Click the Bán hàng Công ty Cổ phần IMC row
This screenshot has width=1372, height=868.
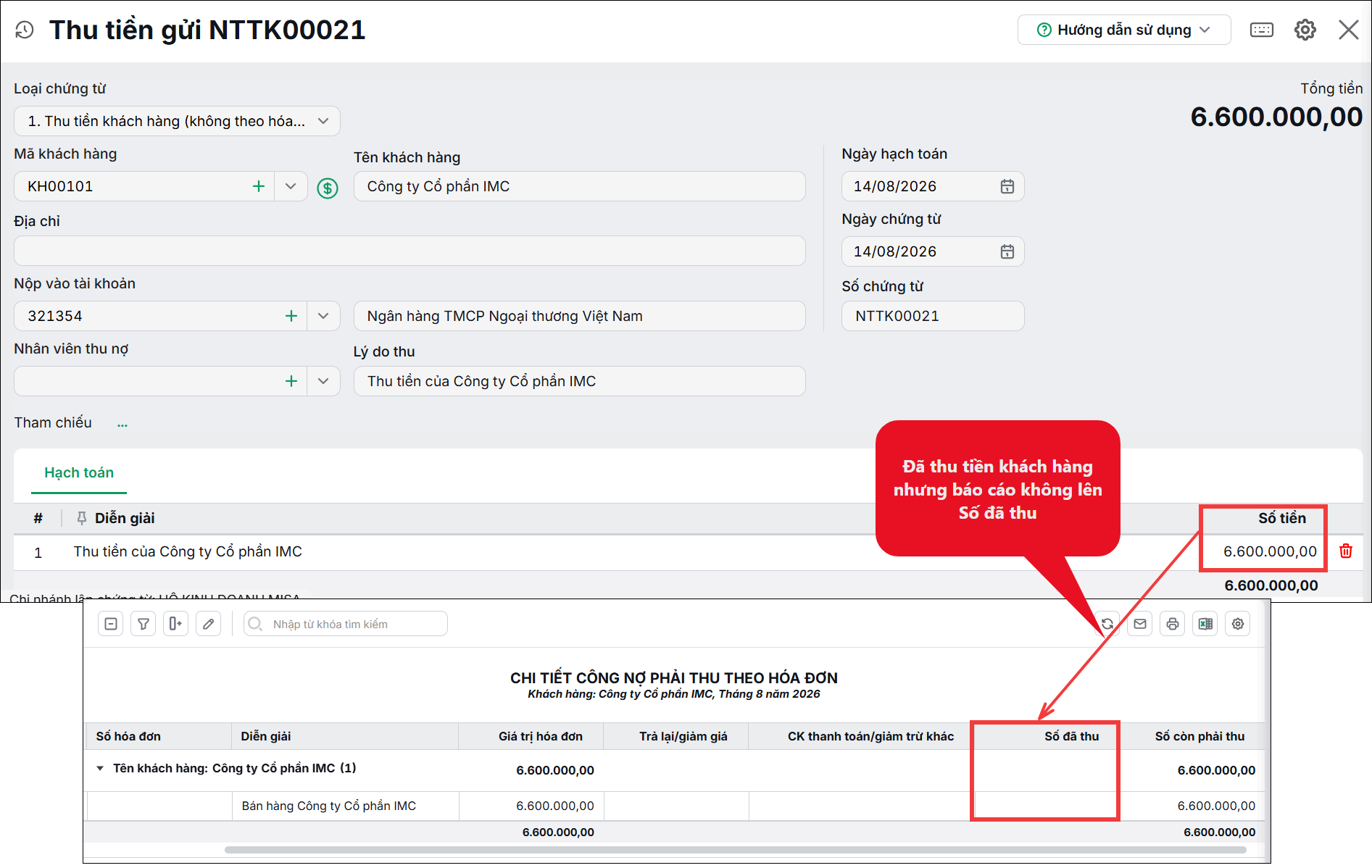click(674, 806)
